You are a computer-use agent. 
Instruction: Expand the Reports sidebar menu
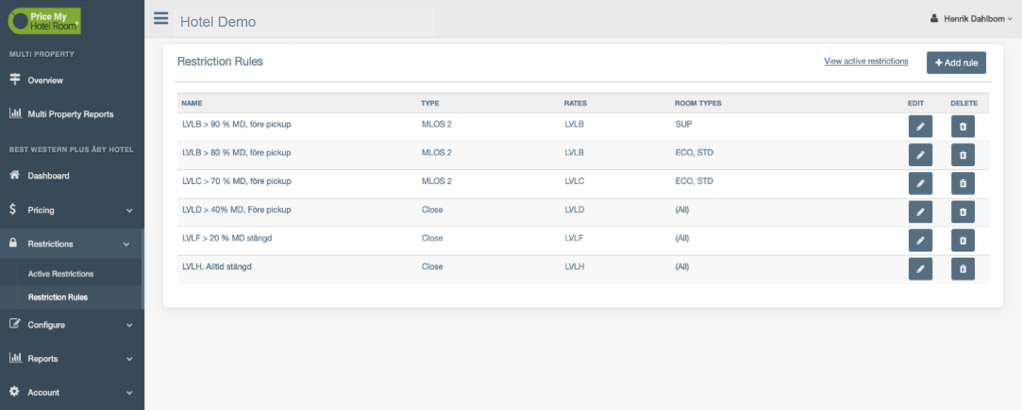tap(70, 358)
